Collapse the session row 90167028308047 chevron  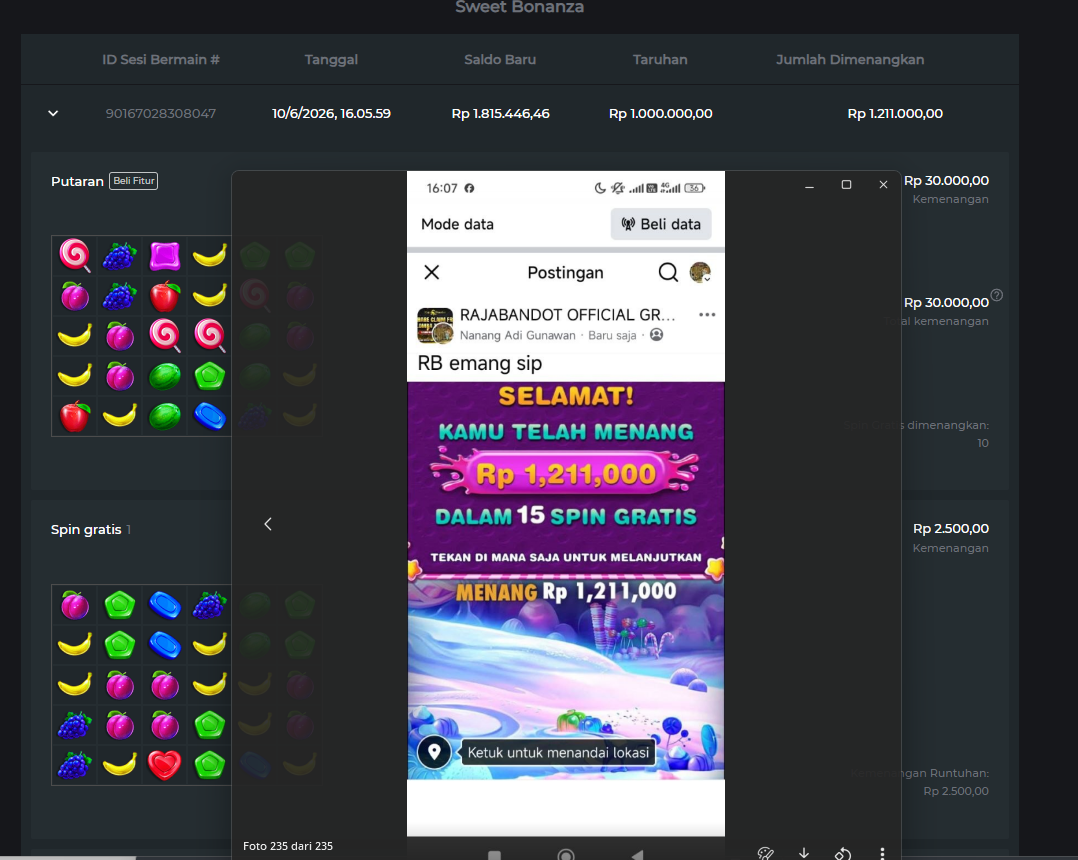[53, 113]
